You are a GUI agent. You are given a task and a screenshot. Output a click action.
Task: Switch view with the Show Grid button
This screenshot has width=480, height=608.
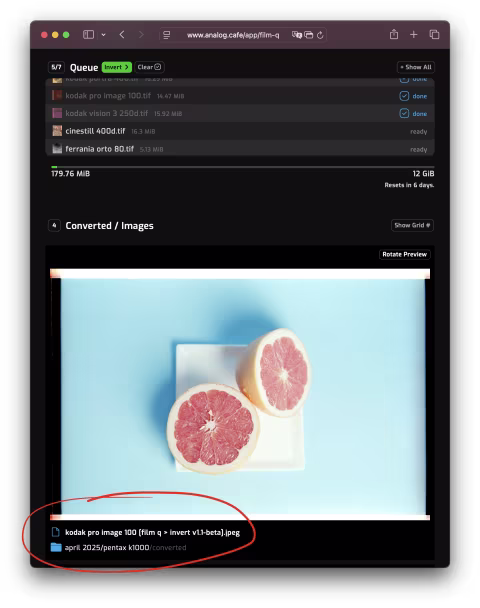pyautogui.click(x=412, y=225)
